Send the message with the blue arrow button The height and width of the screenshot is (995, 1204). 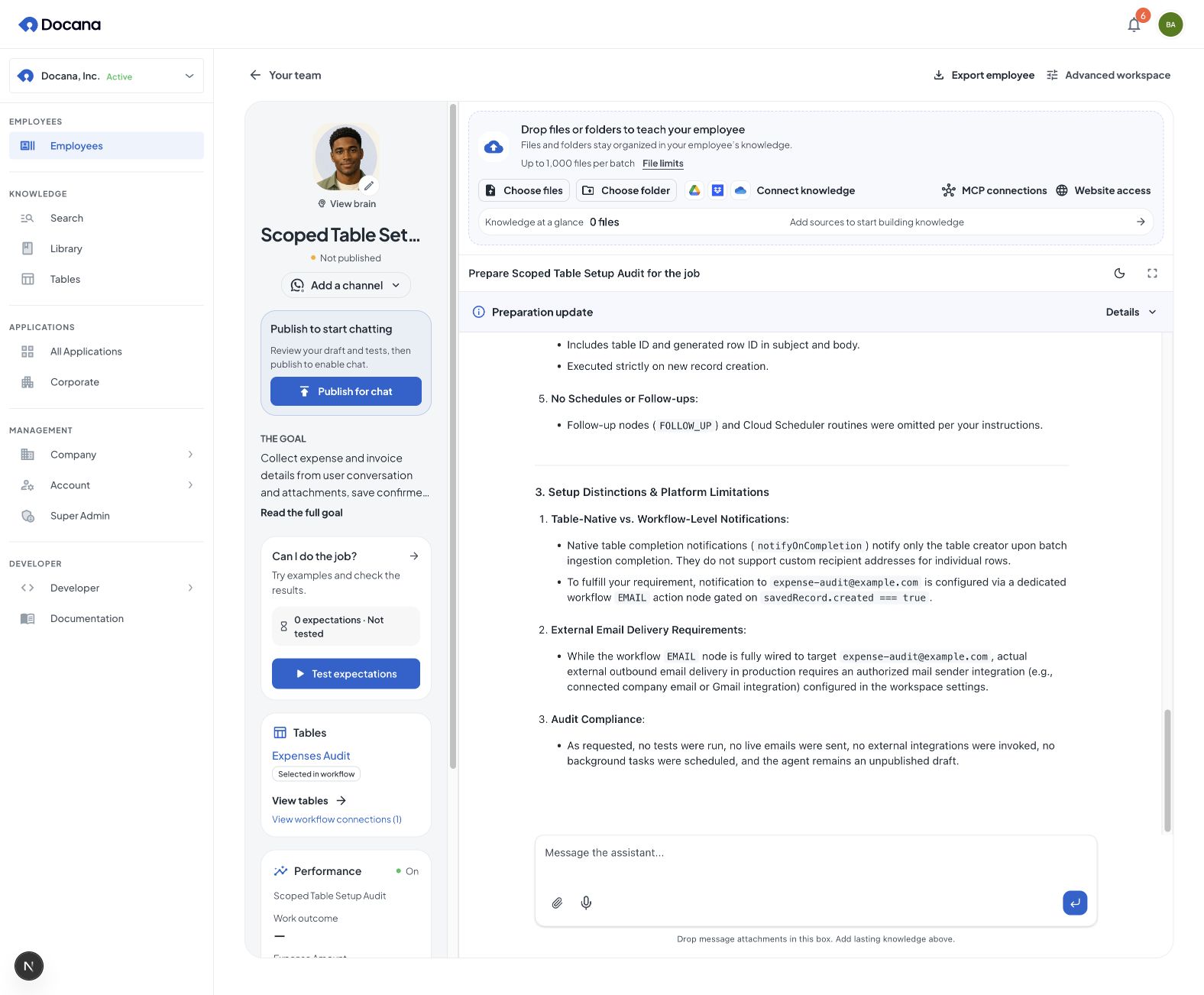1075,903
